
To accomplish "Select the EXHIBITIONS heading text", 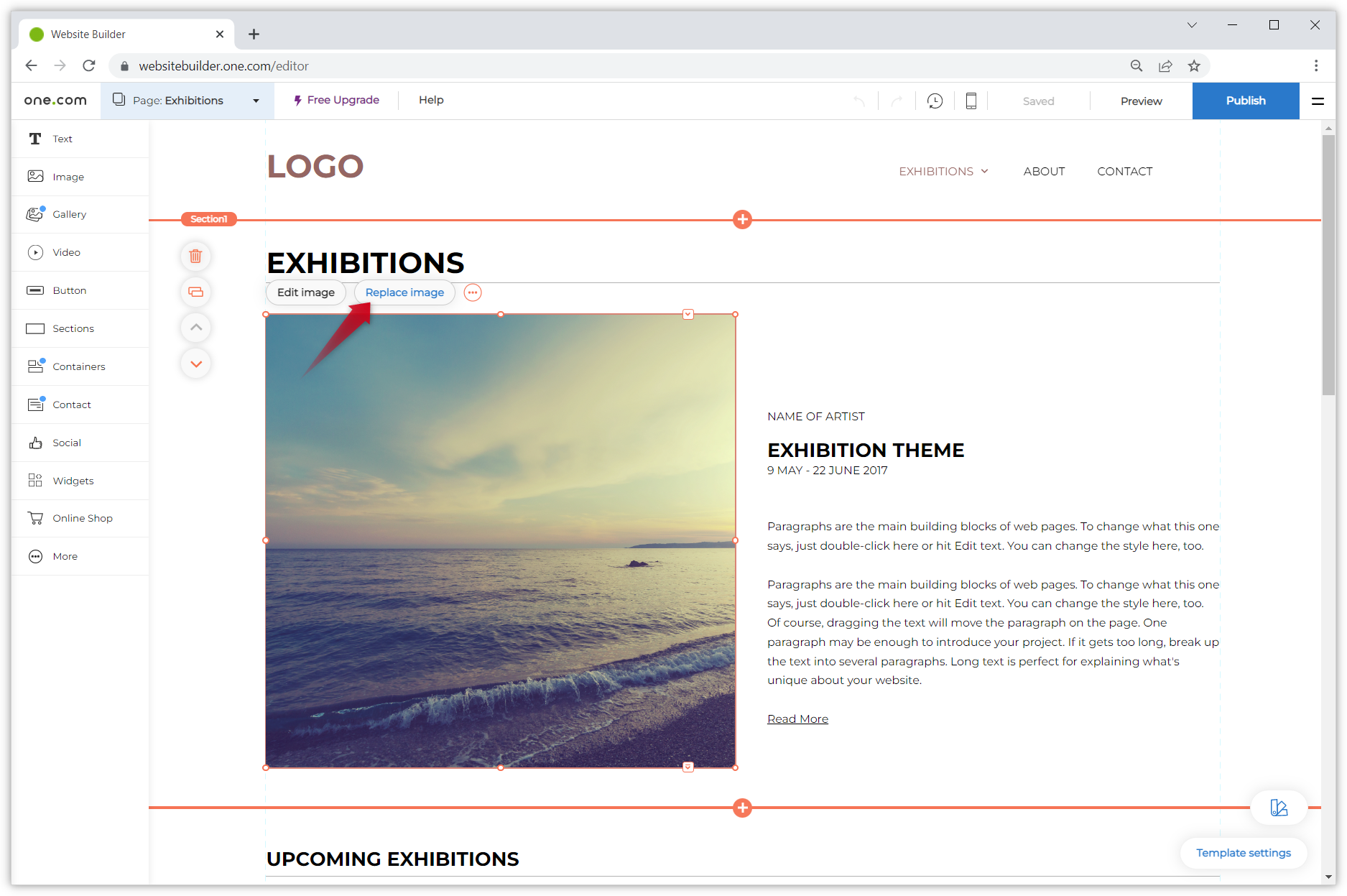I will tap(366, 263).
